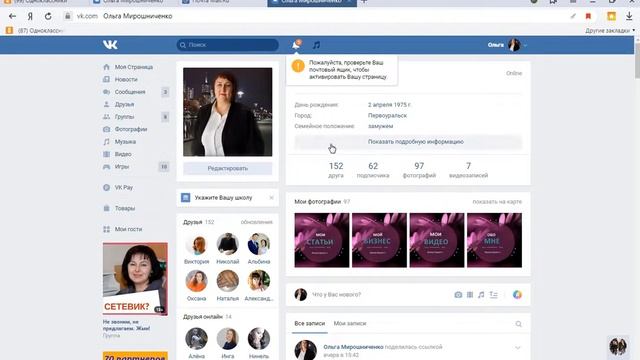Attach photo with the camera icon

pos(458,295)
